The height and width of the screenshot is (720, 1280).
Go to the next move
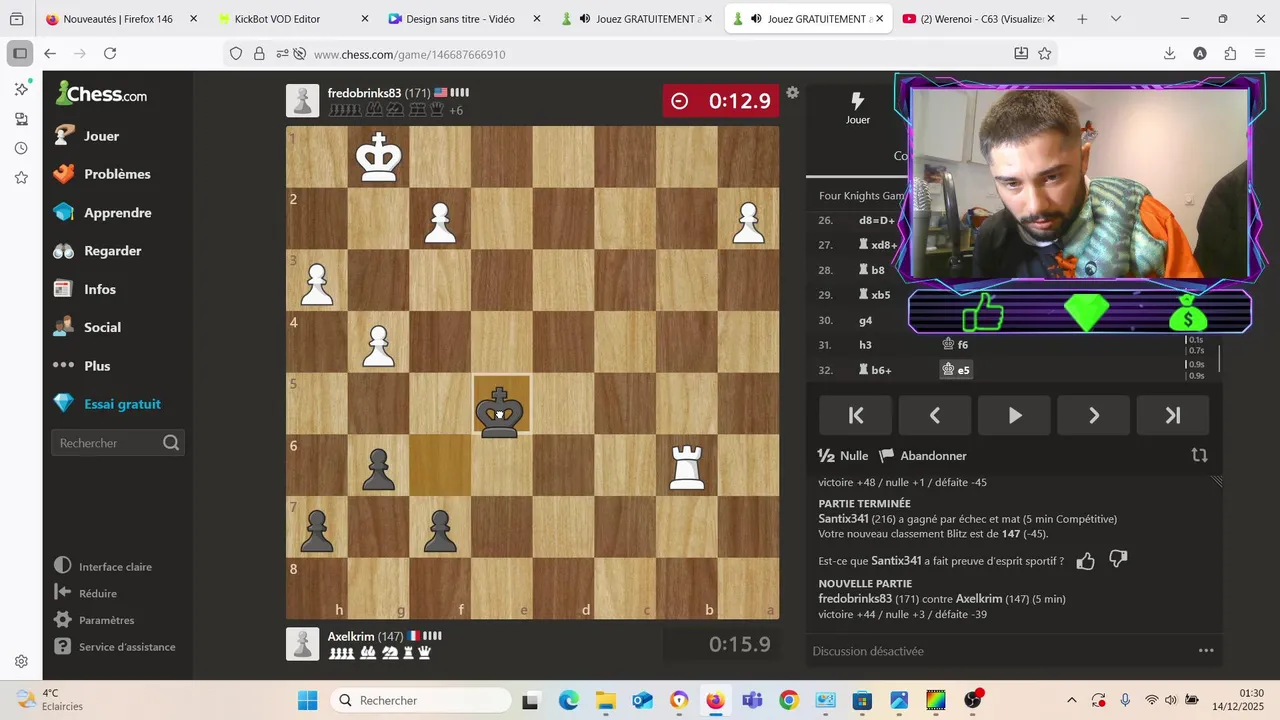pyautogui.click(x=1093, y=415)
